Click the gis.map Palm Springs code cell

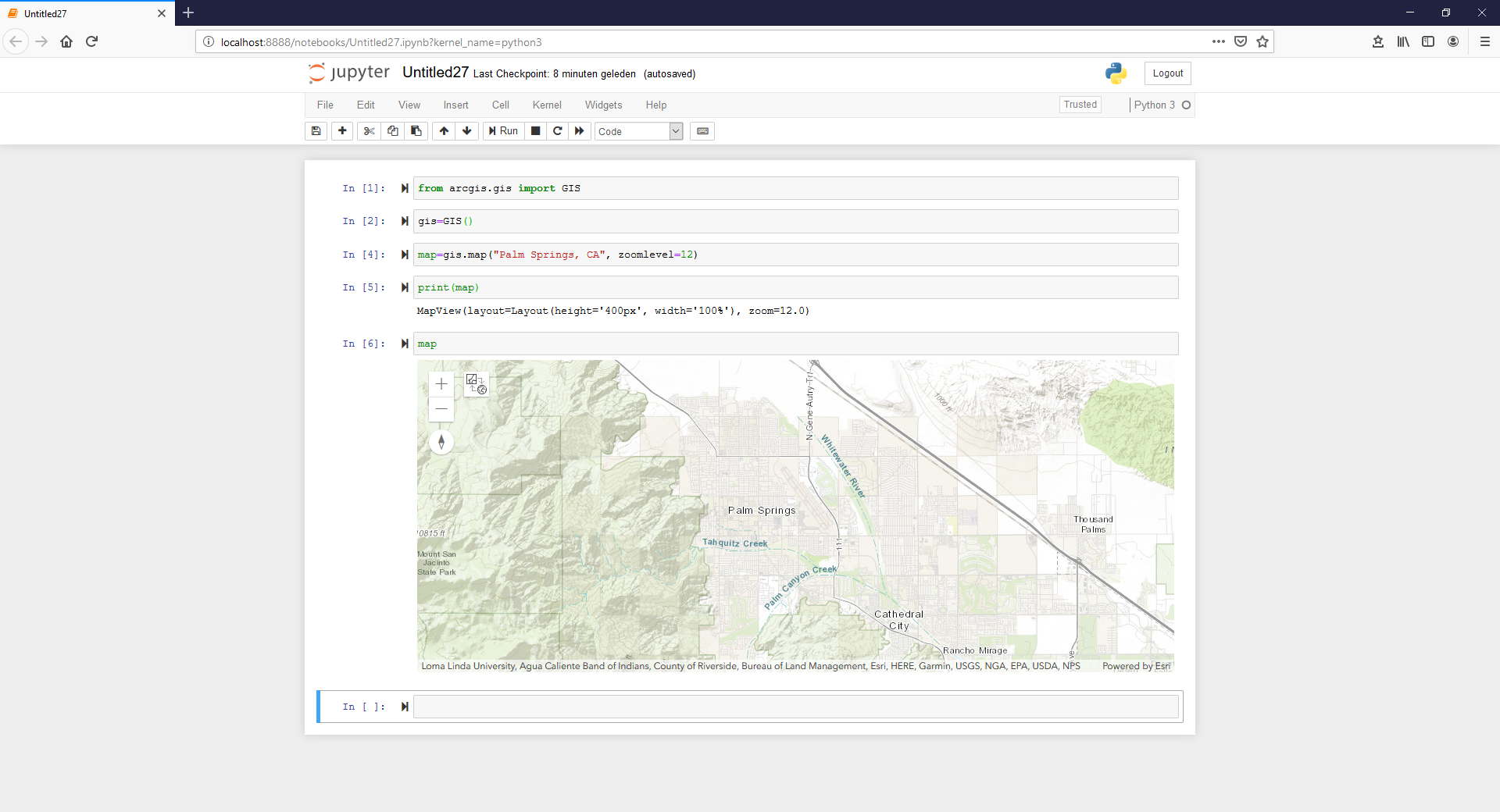point(795,255)
